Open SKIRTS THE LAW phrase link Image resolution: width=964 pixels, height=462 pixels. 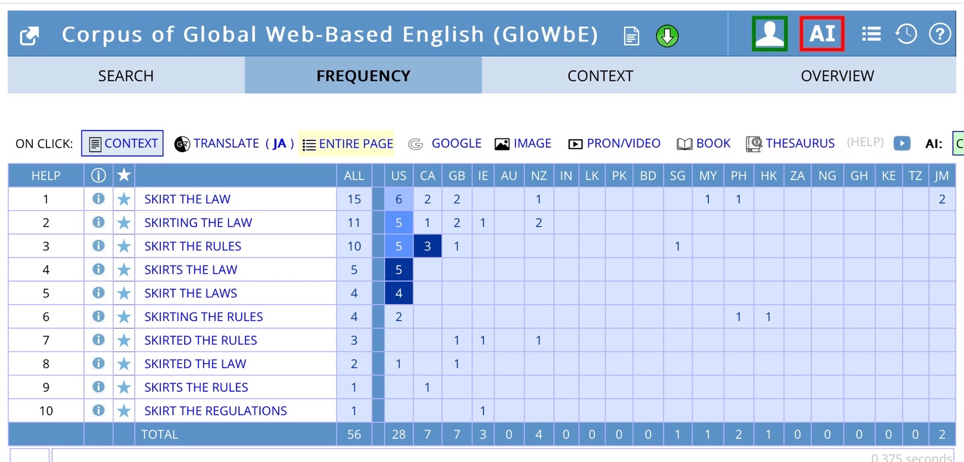[191, 269]
